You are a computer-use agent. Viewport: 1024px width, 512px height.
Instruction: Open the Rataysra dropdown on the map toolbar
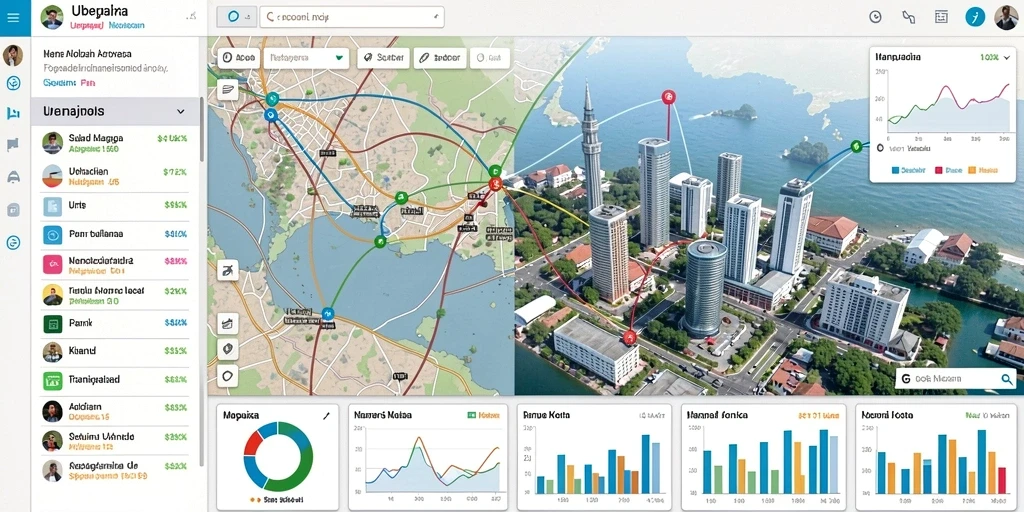tap(306, 57)
